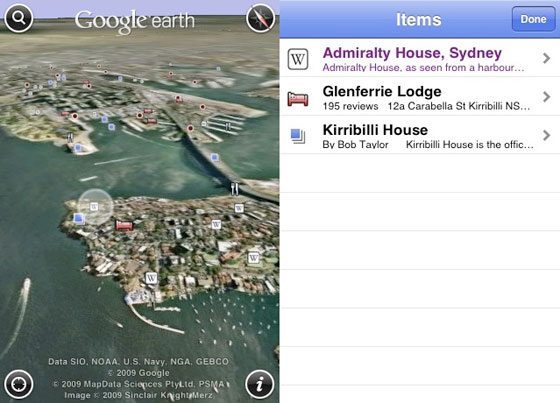Select the Glenferrie Lodge row

420,96
